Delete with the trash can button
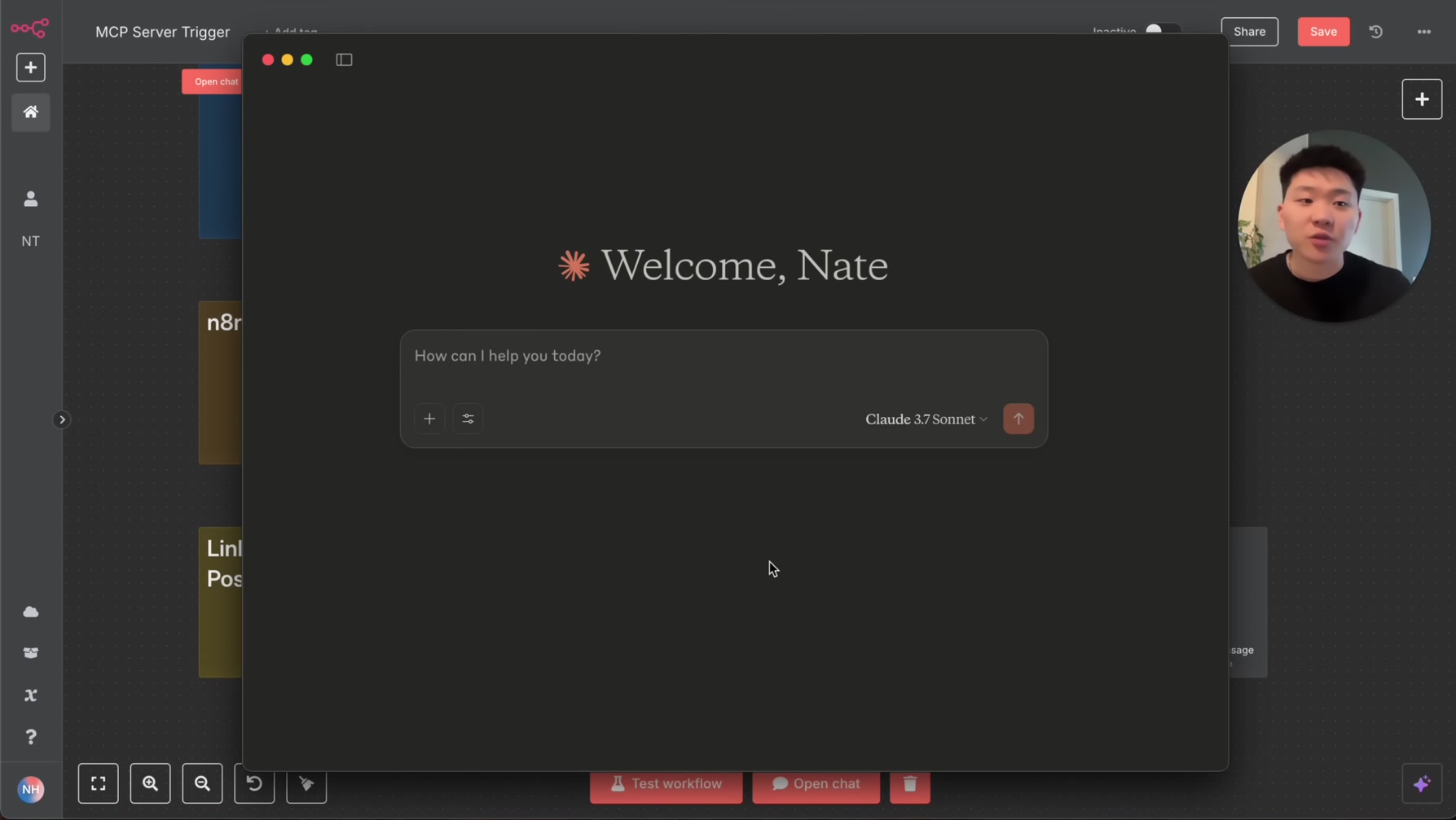 pyautogui.click(x=910, y=784)
